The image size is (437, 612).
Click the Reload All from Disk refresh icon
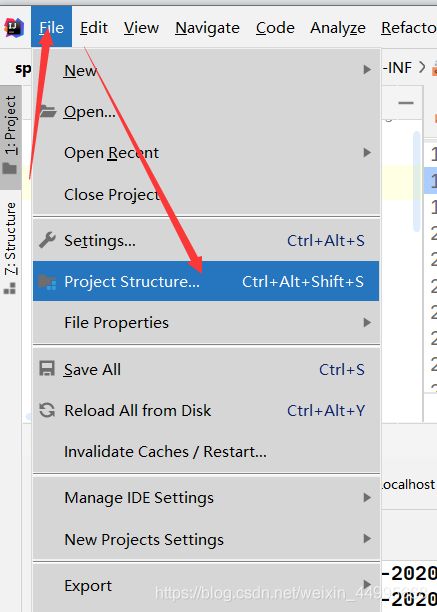tap(47, 410)
